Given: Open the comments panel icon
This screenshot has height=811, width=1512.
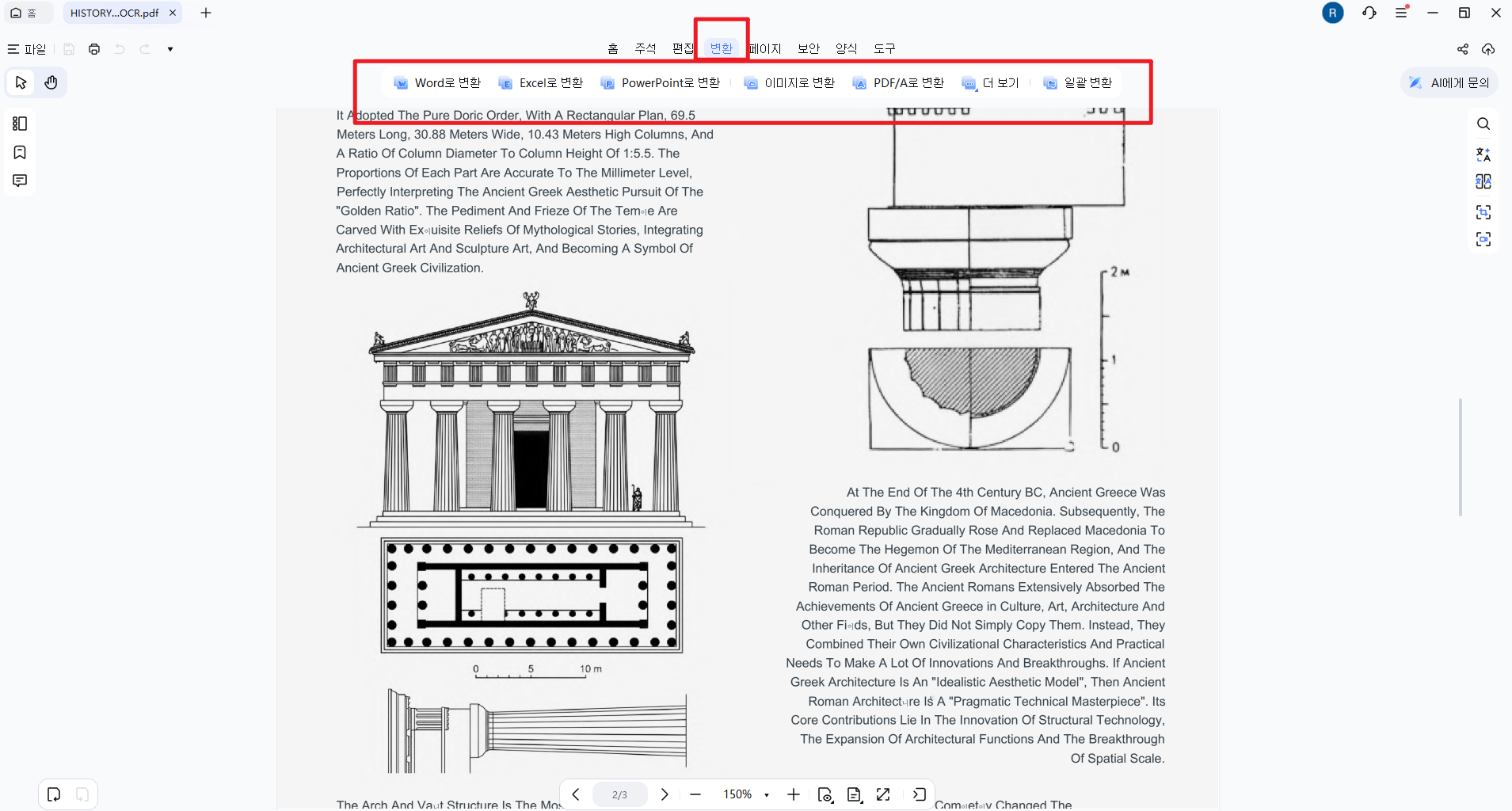Looking at the screenshot, I should point(20,181).
